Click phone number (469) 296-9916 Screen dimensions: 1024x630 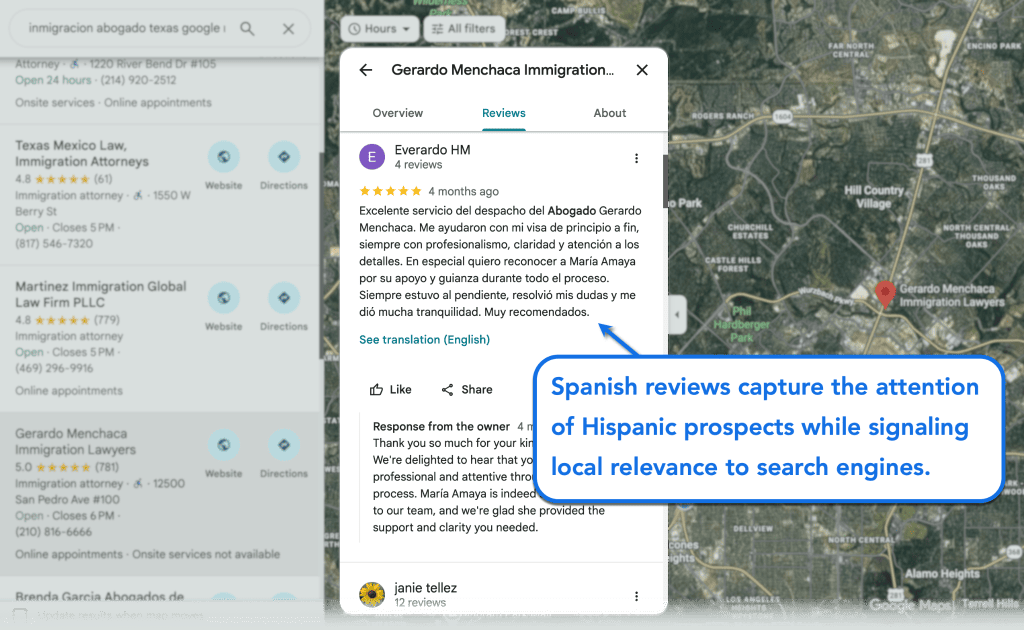click(54, 368)
